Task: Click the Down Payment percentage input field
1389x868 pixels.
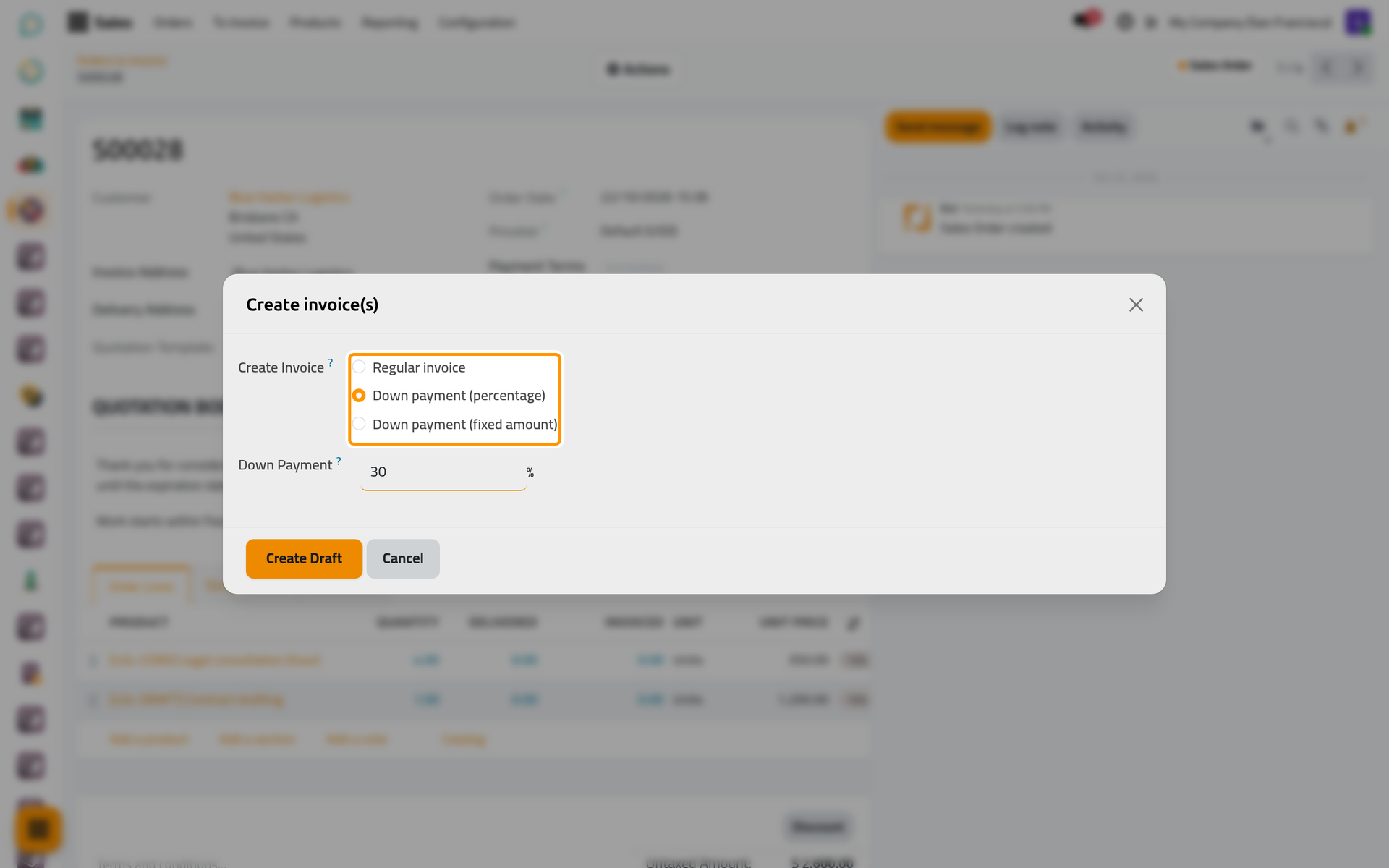Action: (x=443, y=472)
